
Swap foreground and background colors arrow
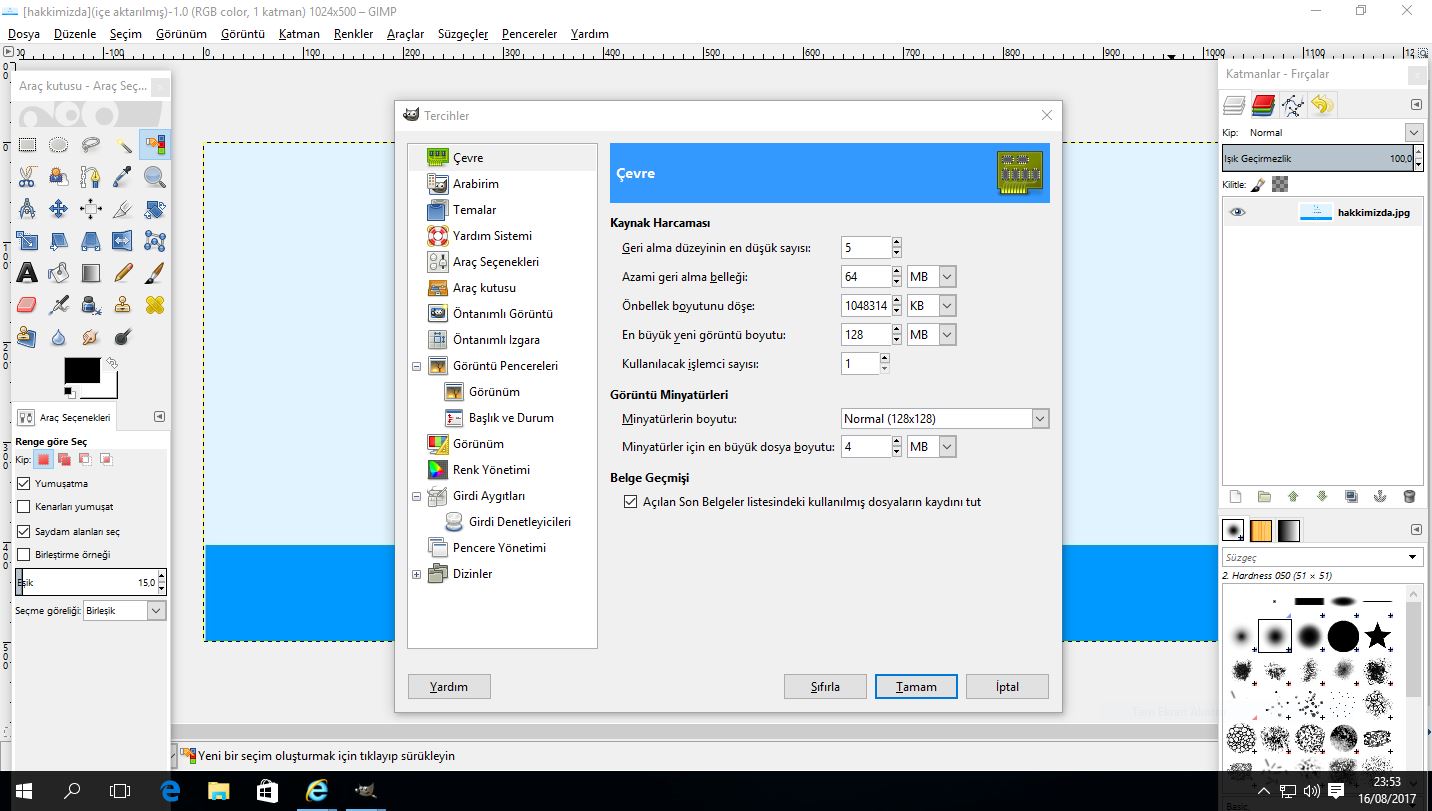tap(112, 364)
